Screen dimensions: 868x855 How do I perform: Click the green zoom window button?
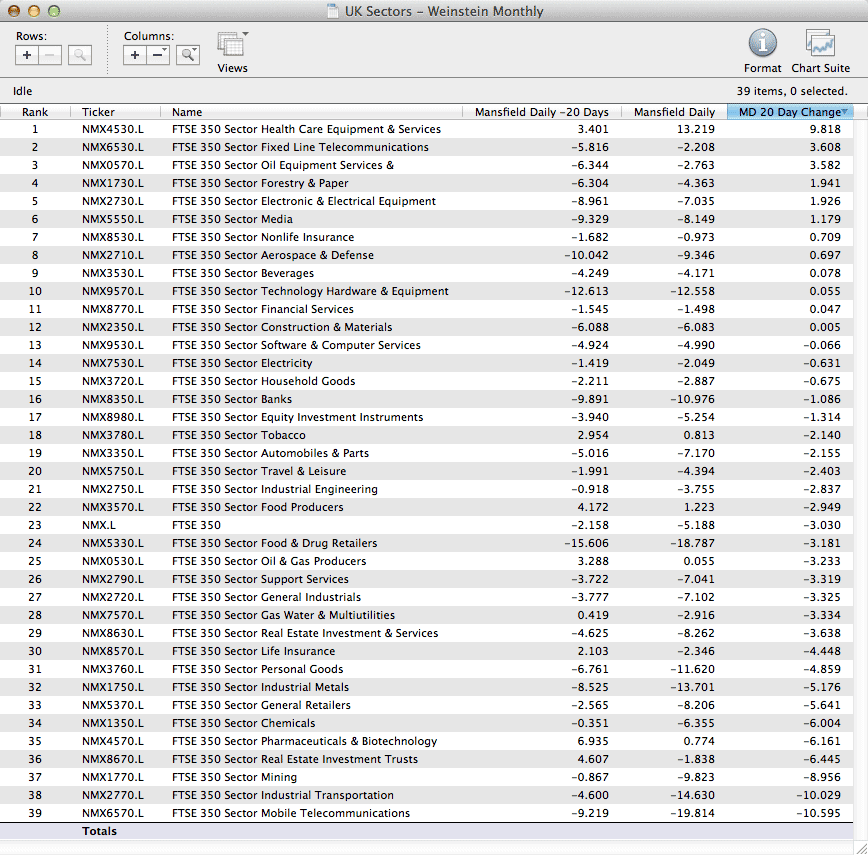click(53, 11)
